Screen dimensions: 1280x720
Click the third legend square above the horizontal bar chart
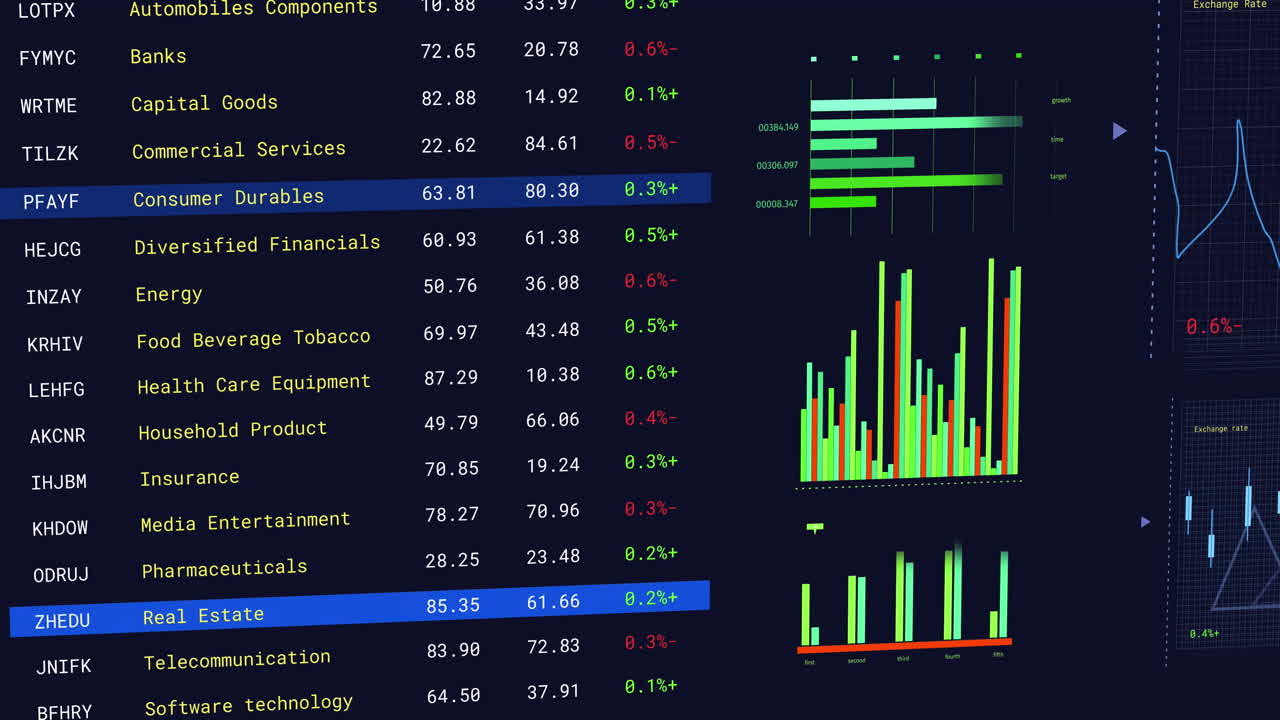[x=896, y=58]
